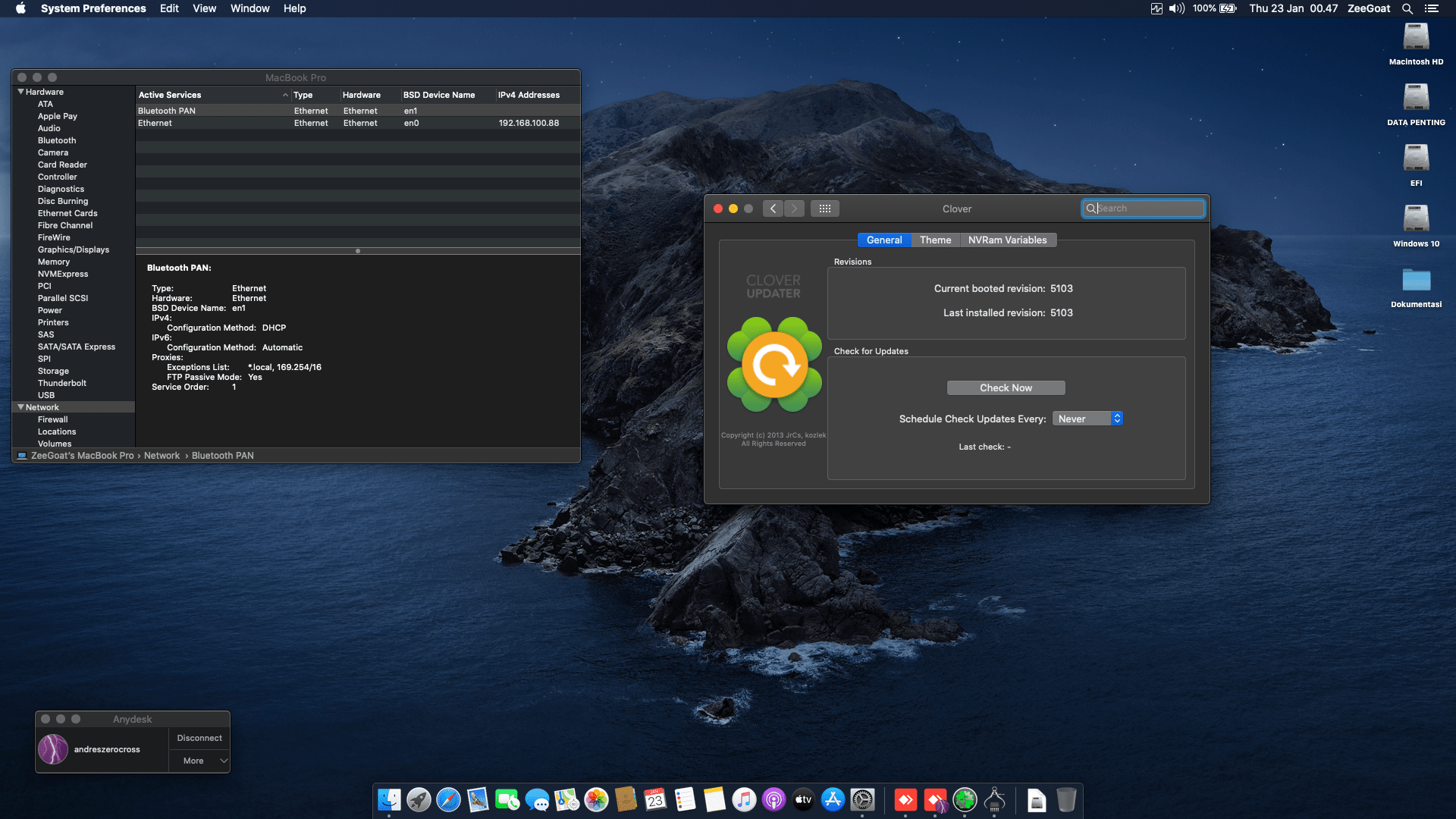Open the Trash in the Dock
Image resolution: width=1456 pixels, height=819 pixels.
tap(1066, 799)
